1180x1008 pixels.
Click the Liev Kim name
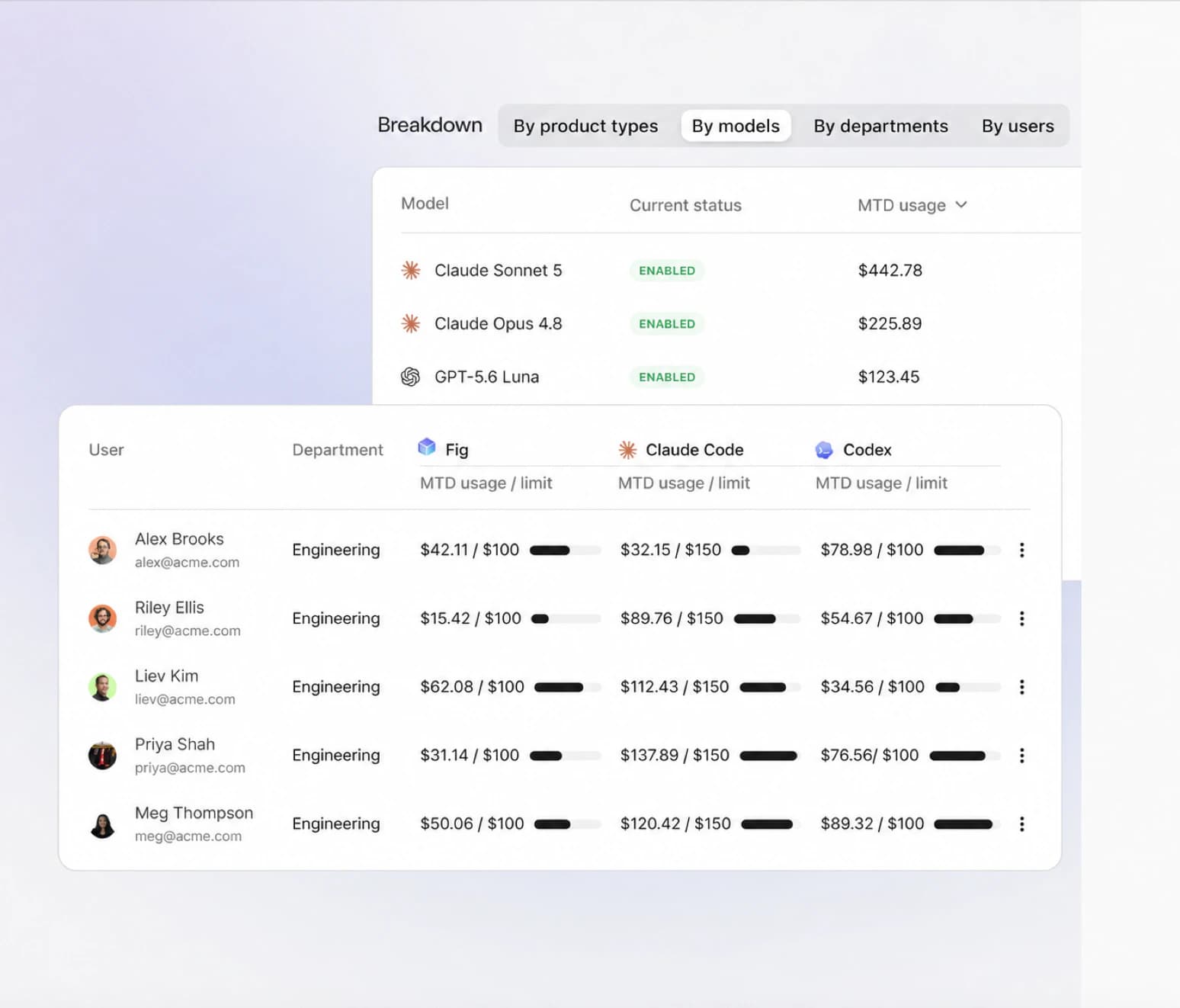pos(166,676)
